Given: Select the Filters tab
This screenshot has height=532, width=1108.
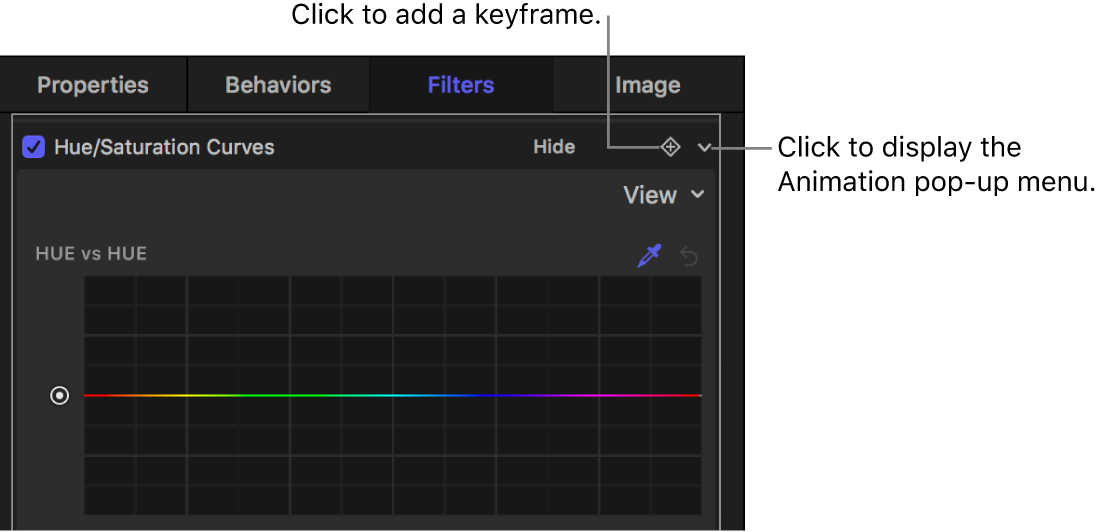Looking at the screenshot, I should (x=461, y=86).
